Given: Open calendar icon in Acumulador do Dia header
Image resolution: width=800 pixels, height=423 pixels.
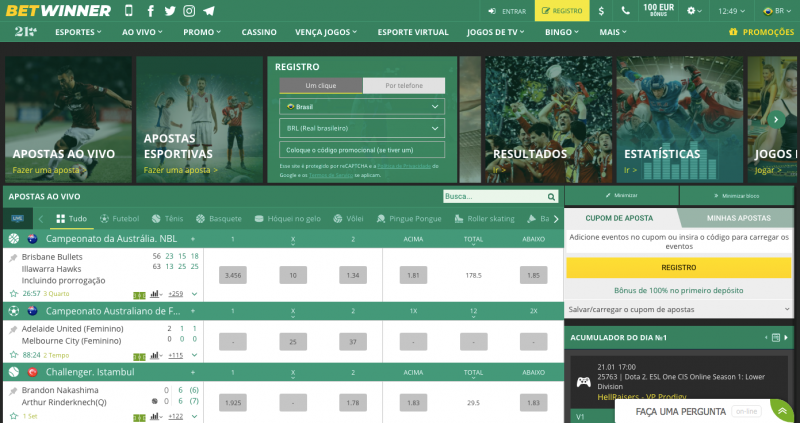Looking at the screenshot, I should tap(776, 337).
